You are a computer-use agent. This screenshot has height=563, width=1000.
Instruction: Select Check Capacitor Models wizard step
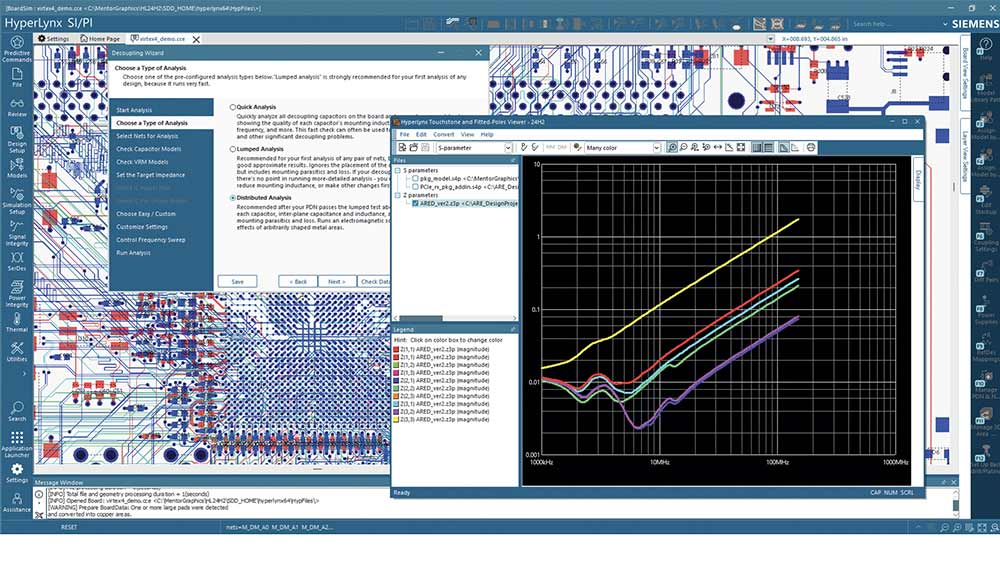[149, 149]
